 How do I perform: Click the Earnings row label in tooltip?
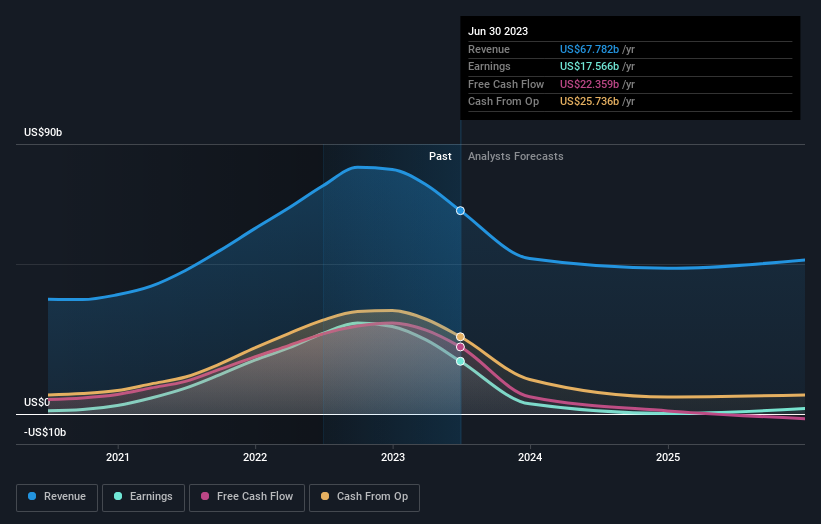[x=489, y=66]
